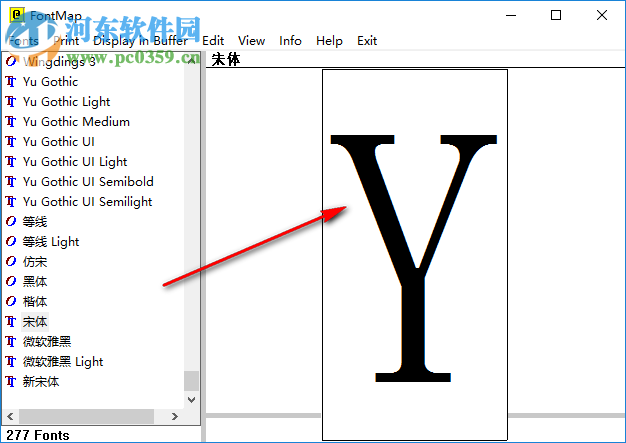Open the Help menu
This screenshot has width=626, height=443.
coord(329,41)
